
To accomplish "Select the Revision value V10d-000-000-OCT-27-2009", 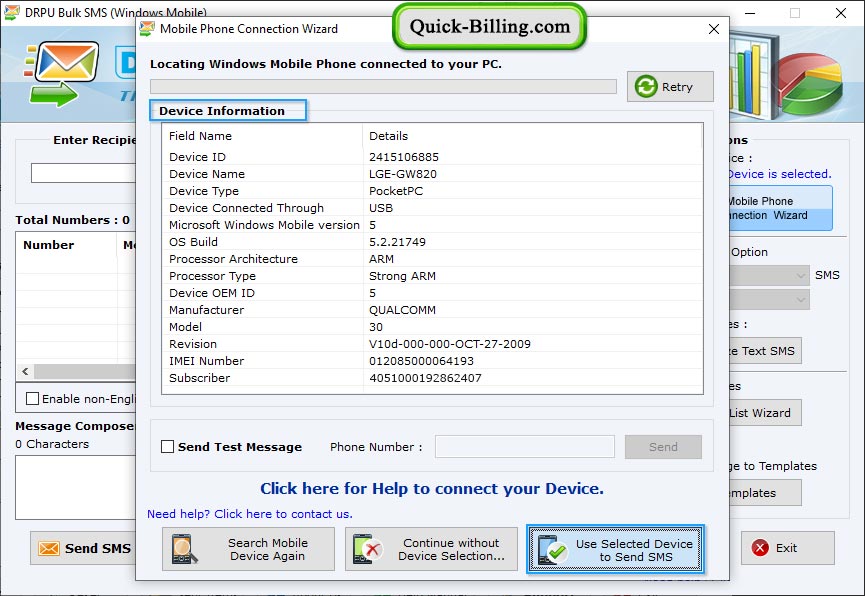I will 450,344.
